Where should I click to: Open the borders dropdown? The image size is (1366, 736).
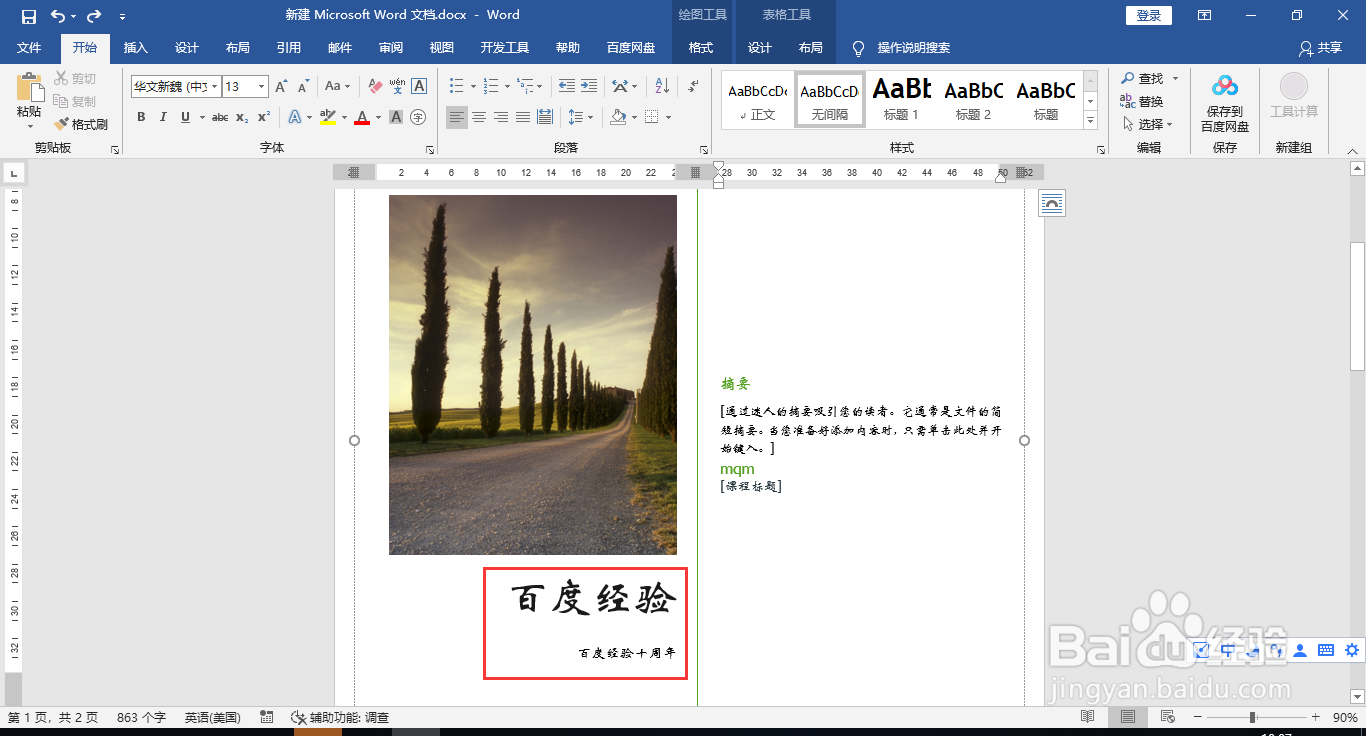tap(669, 117)
